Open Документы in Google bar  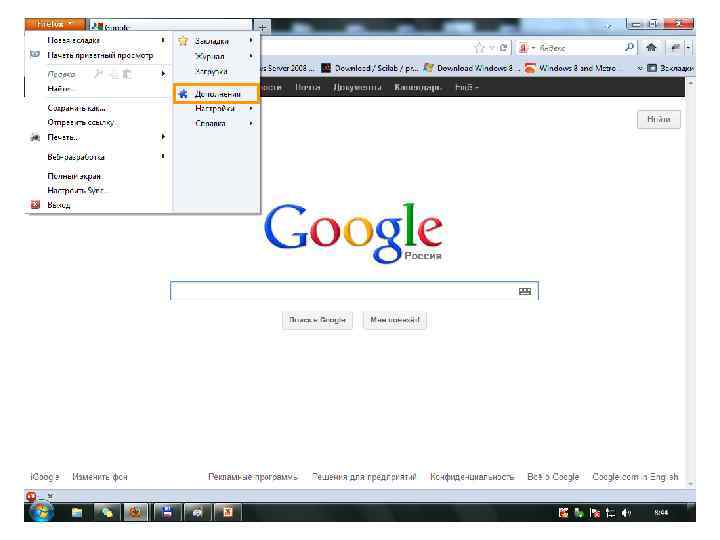[x=357, y=87]
